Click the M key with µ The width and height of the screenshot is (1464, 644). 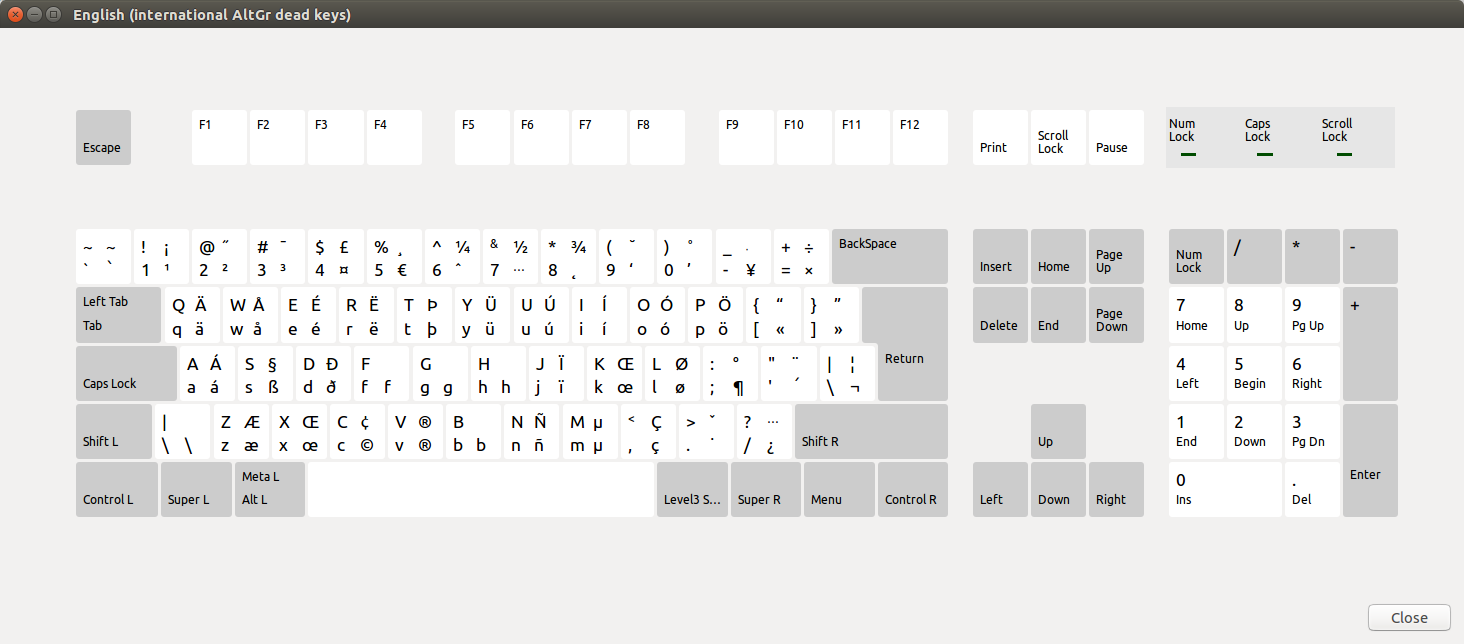tap(589, 431)
